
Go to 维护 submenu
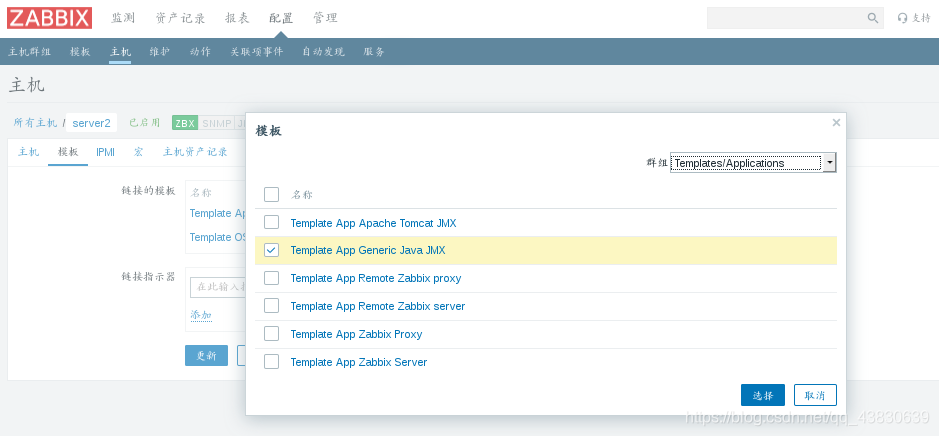[x=160, y=52]
